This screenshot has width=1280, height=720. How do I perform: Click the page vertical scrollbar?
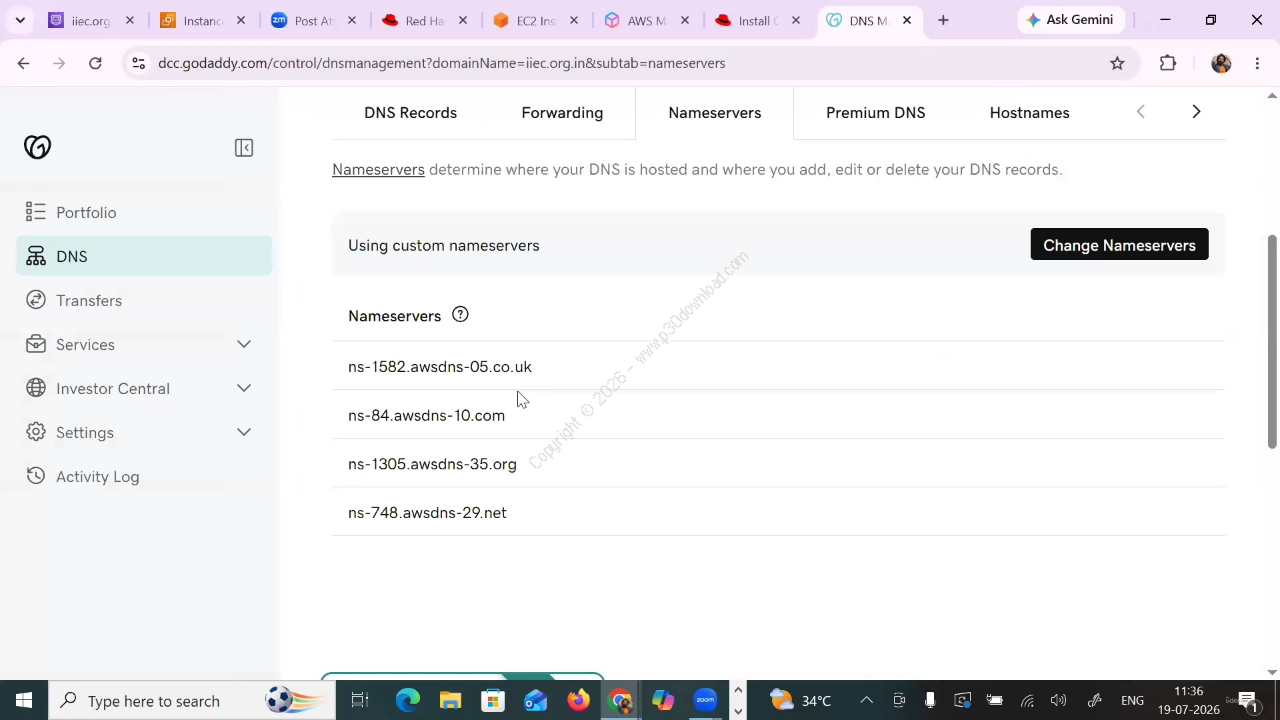coord(1272,342)
